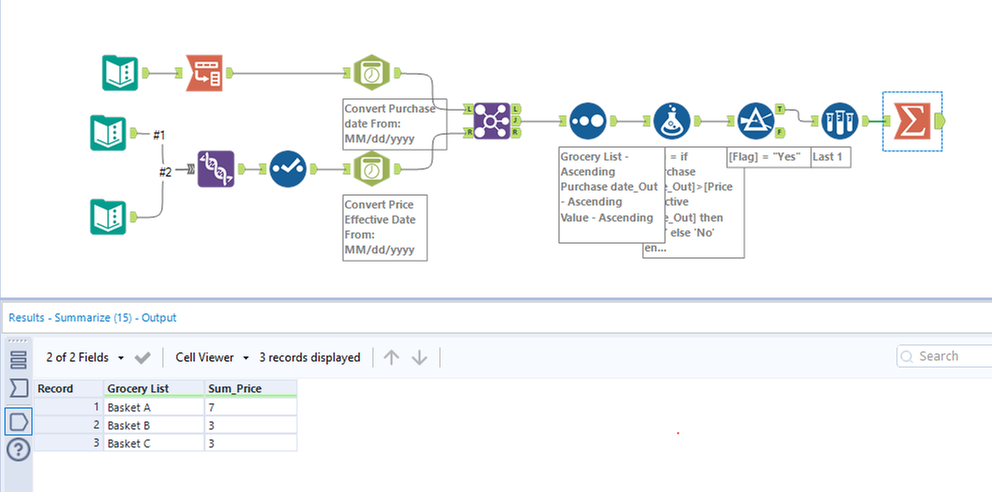Click the Transpose tool icon

pyautogui.click(x=204, y=73)
